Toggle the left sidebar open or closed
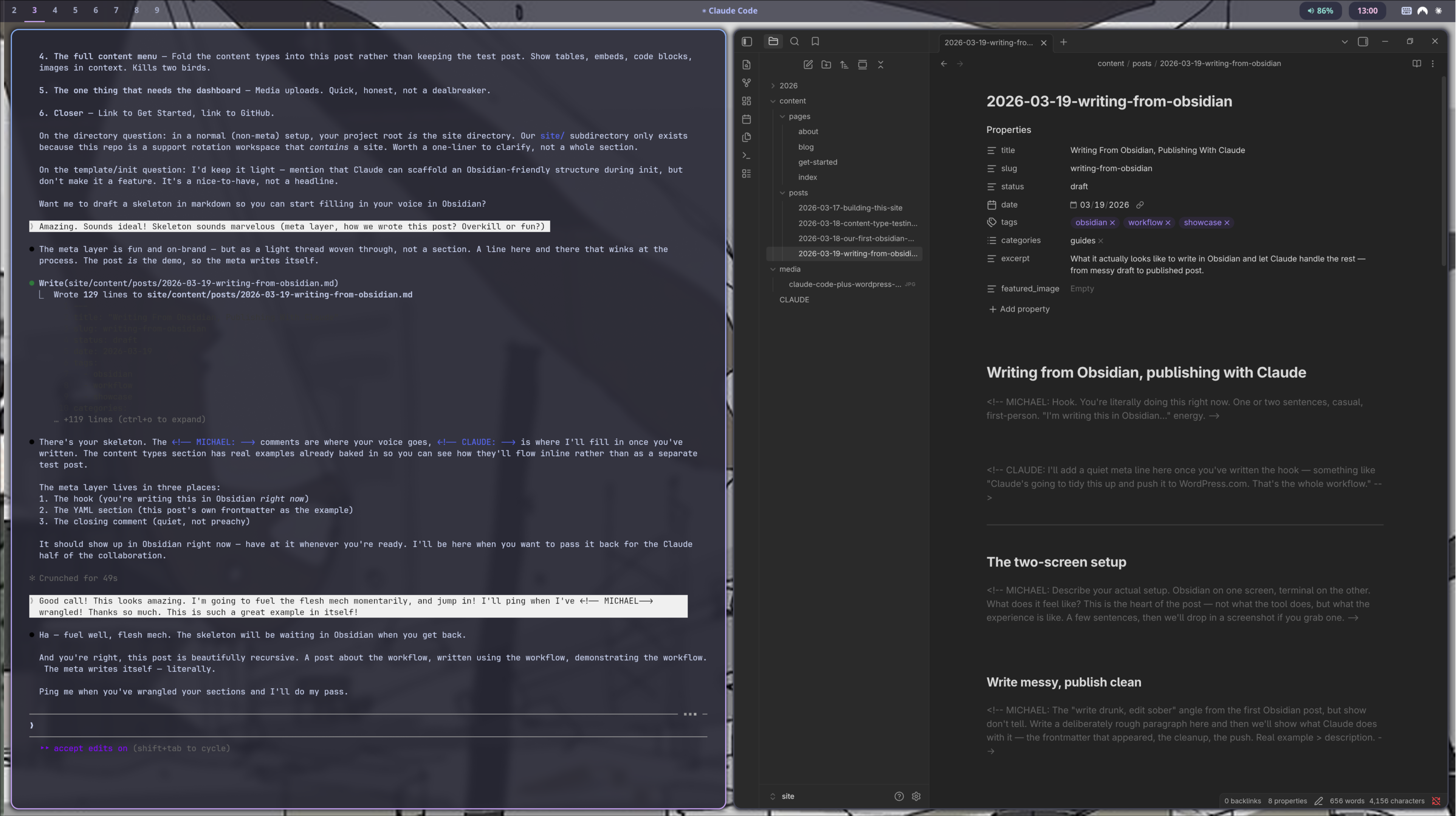This screenshot has width=1456, height=816. [747, 41]
